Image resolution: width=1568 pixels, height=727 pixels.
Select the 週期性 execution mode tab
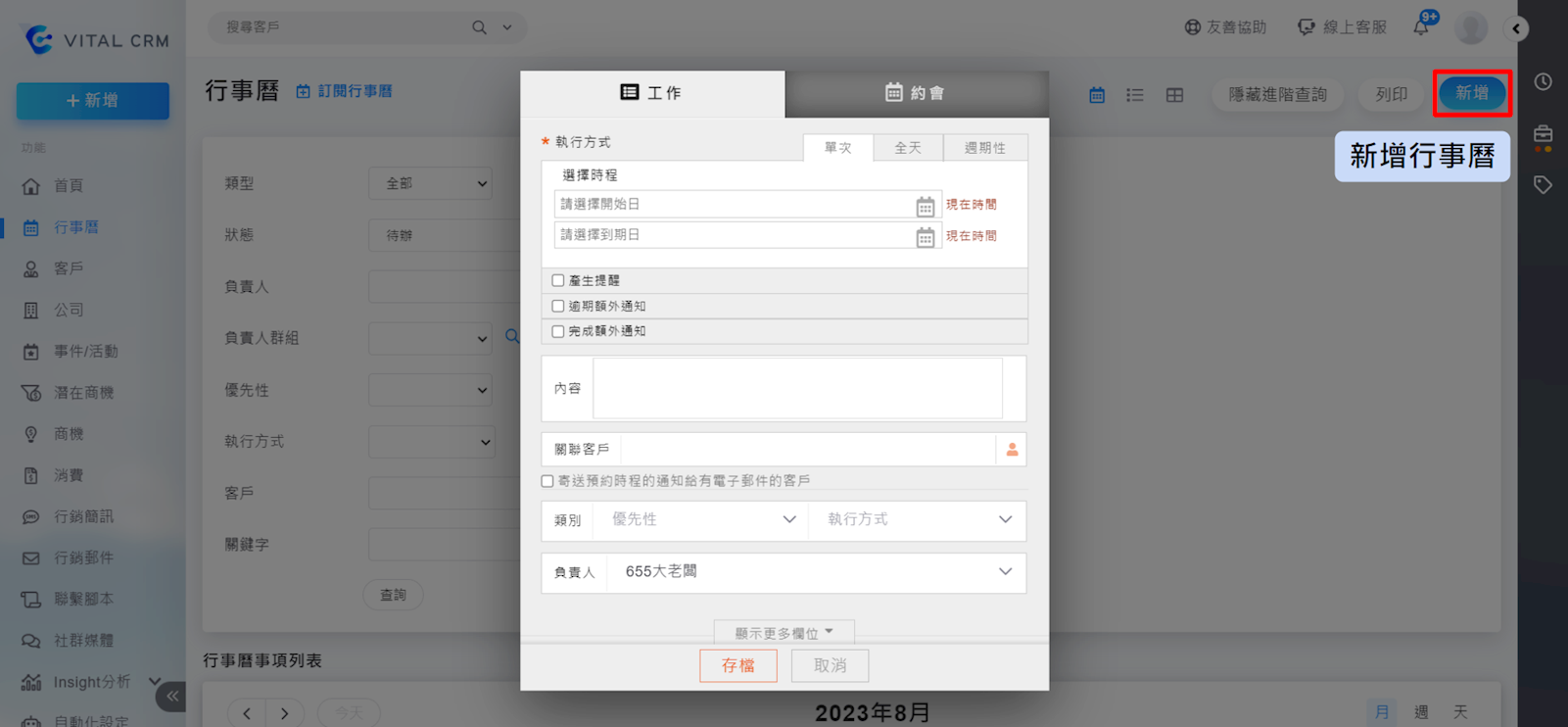click(984, 148)
